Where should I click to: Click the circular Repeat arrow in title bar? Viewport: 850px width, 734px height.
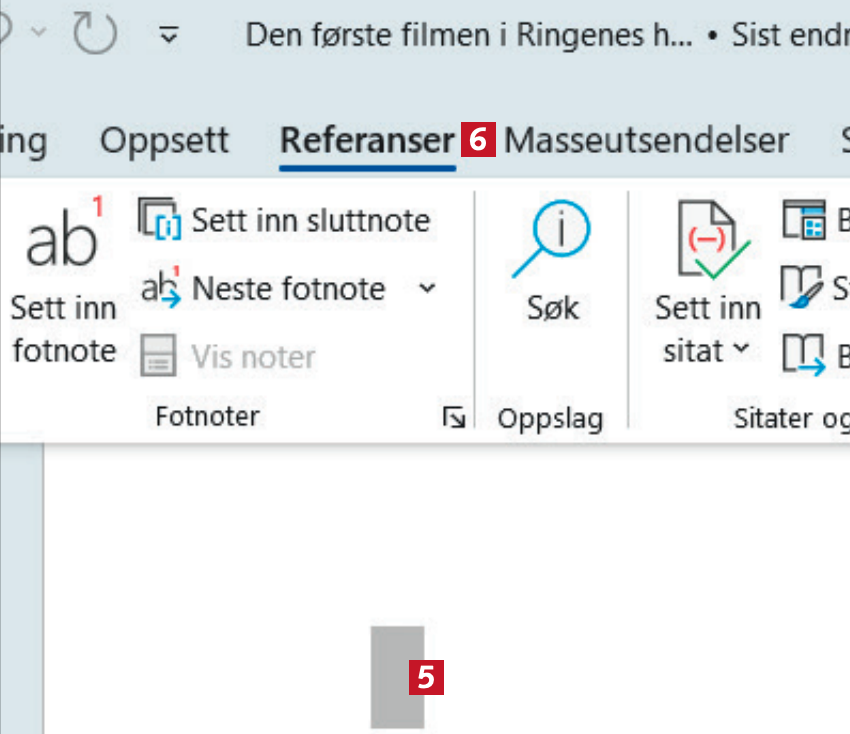click(94, 36)
